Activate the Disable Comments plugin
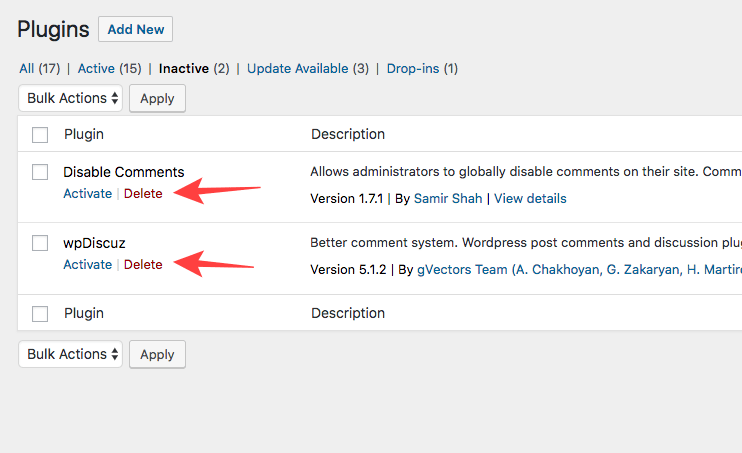The height and width of the screenshot is (453, 742). [88, 194]
